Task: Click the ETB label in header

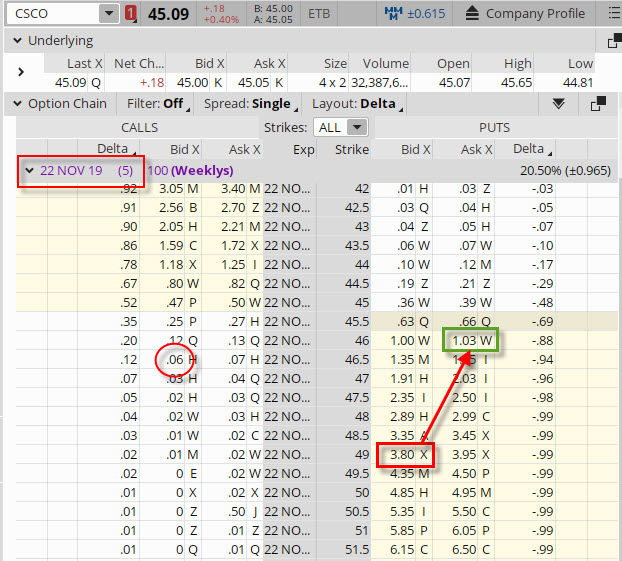Action: (x=320, y=14)
